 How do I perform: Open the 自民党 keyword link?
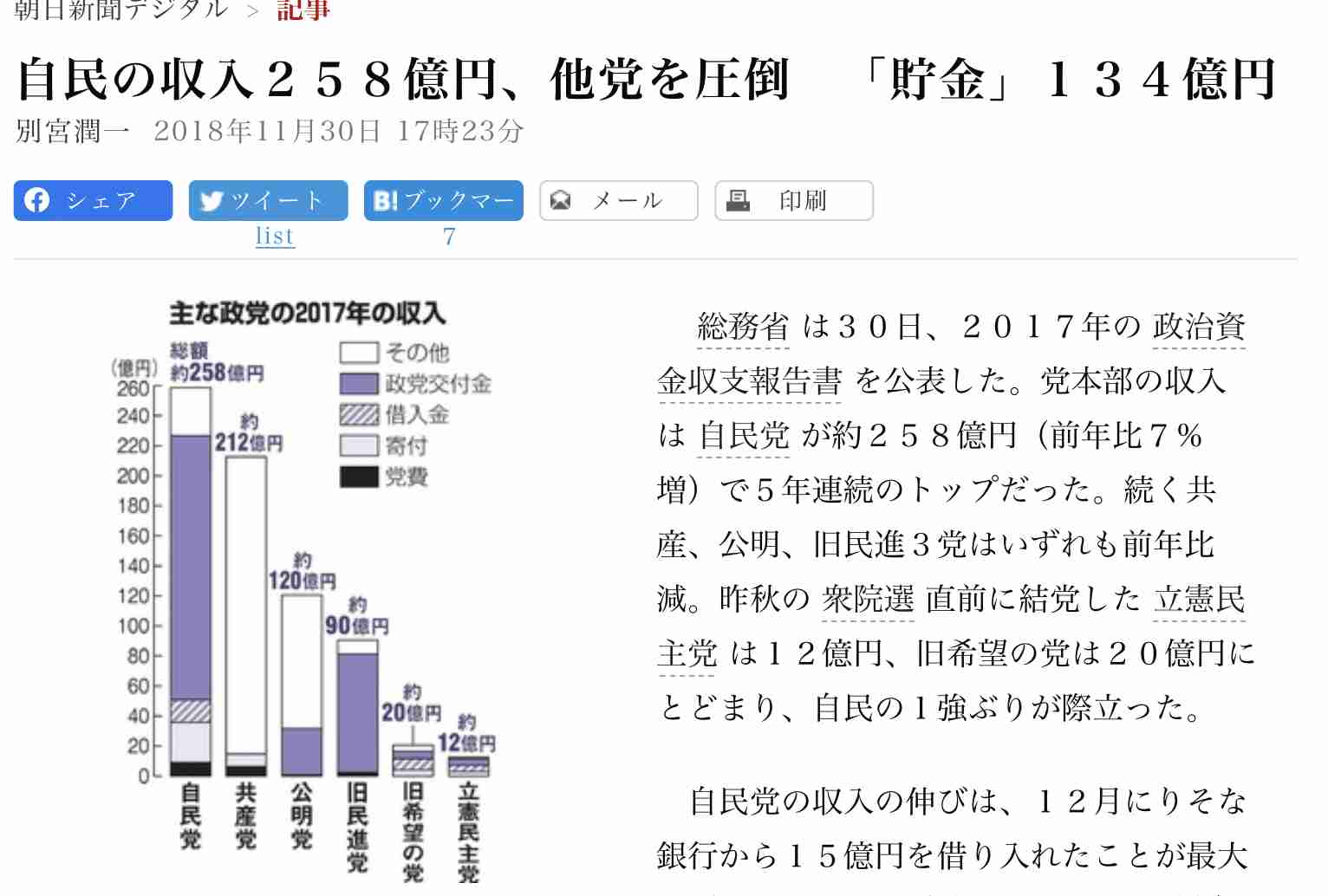point(744,436)
